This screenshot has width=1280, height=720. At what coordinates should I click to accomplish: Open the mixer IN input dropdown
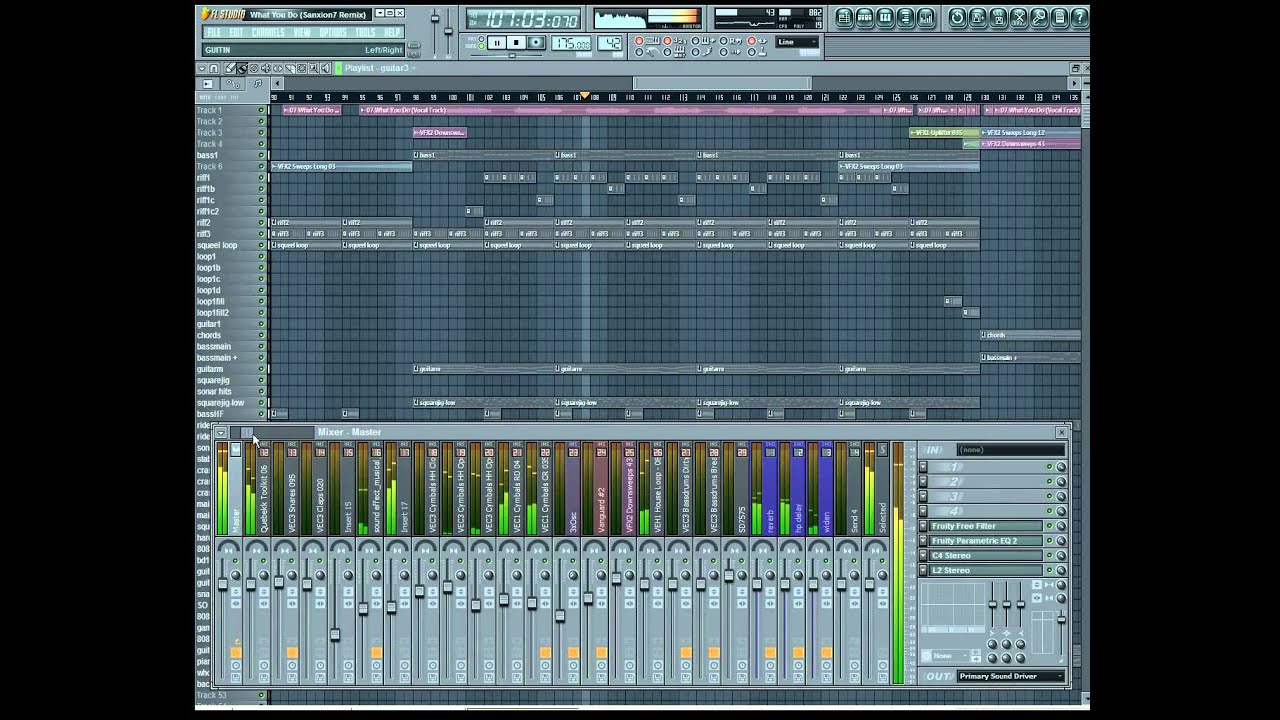(1010, 450)
